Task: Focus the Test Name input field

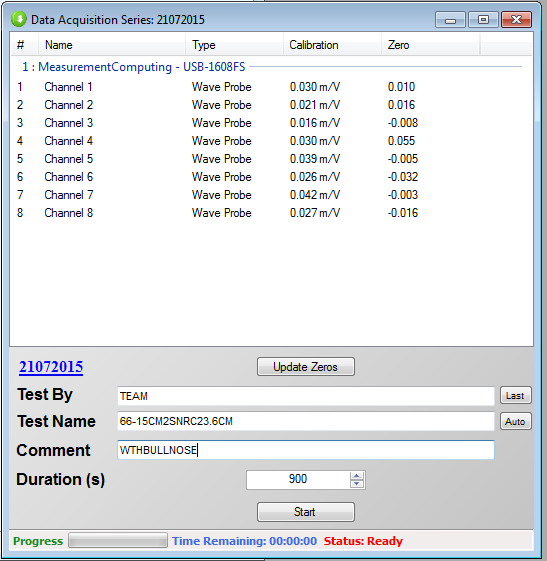Action: tap(306, 421)
